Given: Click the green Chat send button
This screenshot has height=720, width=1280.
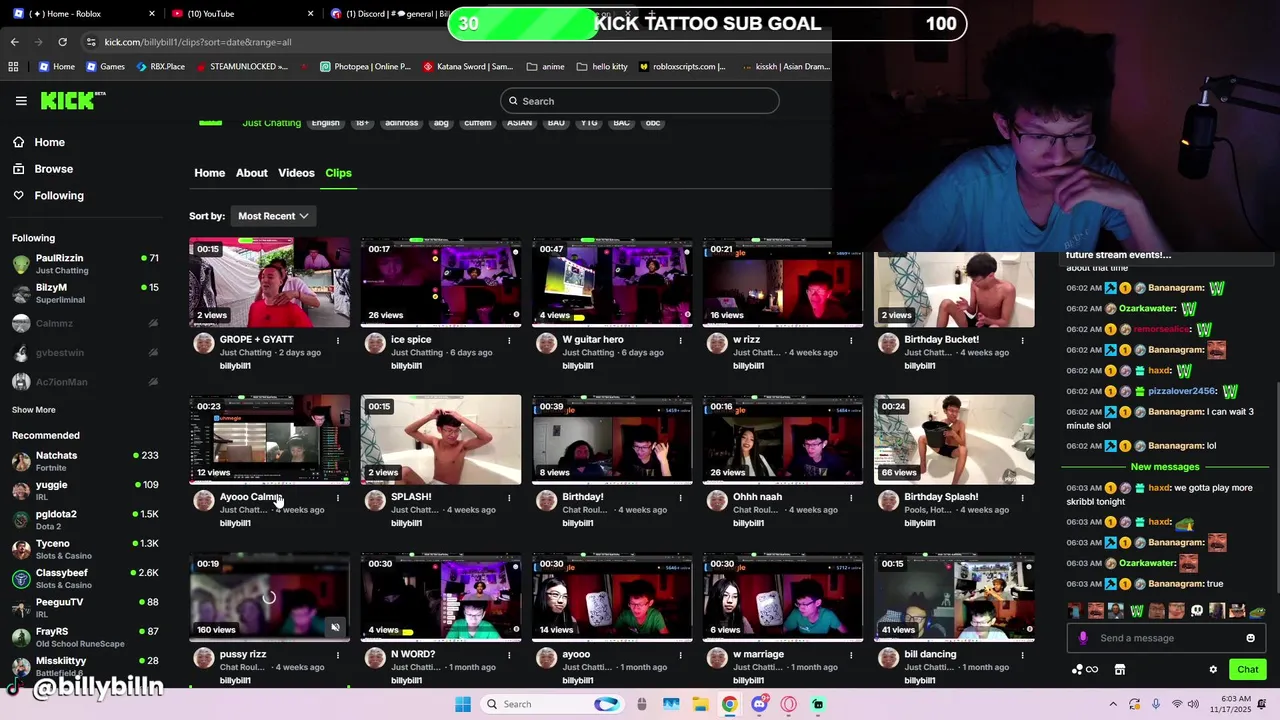Looking at the screenshot, I should (1248, 670).
